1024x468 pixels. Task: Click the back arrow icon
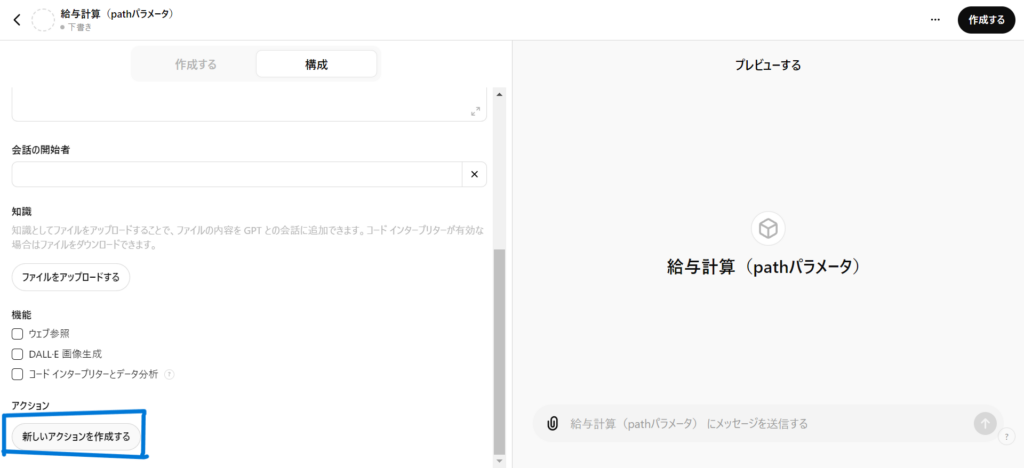(17, 20)
